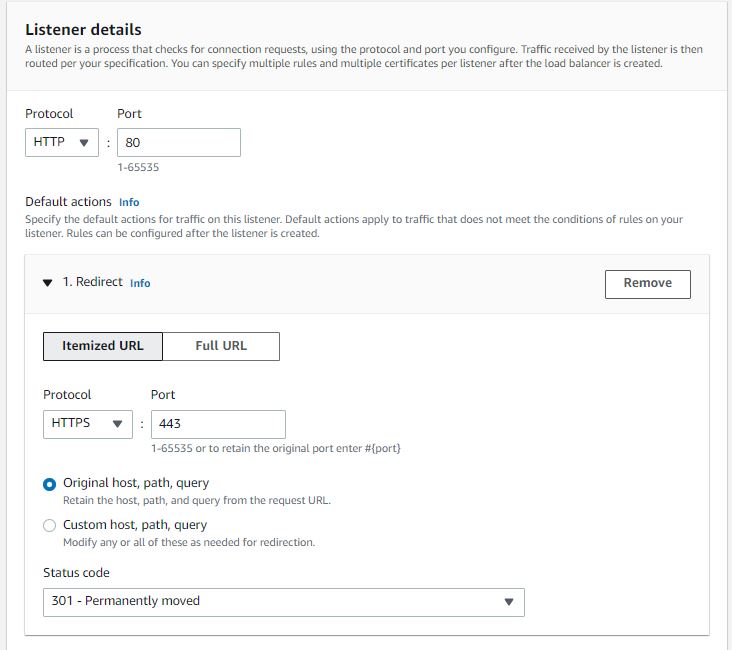Click the redirect Port field showing 443

coord(218,424)
